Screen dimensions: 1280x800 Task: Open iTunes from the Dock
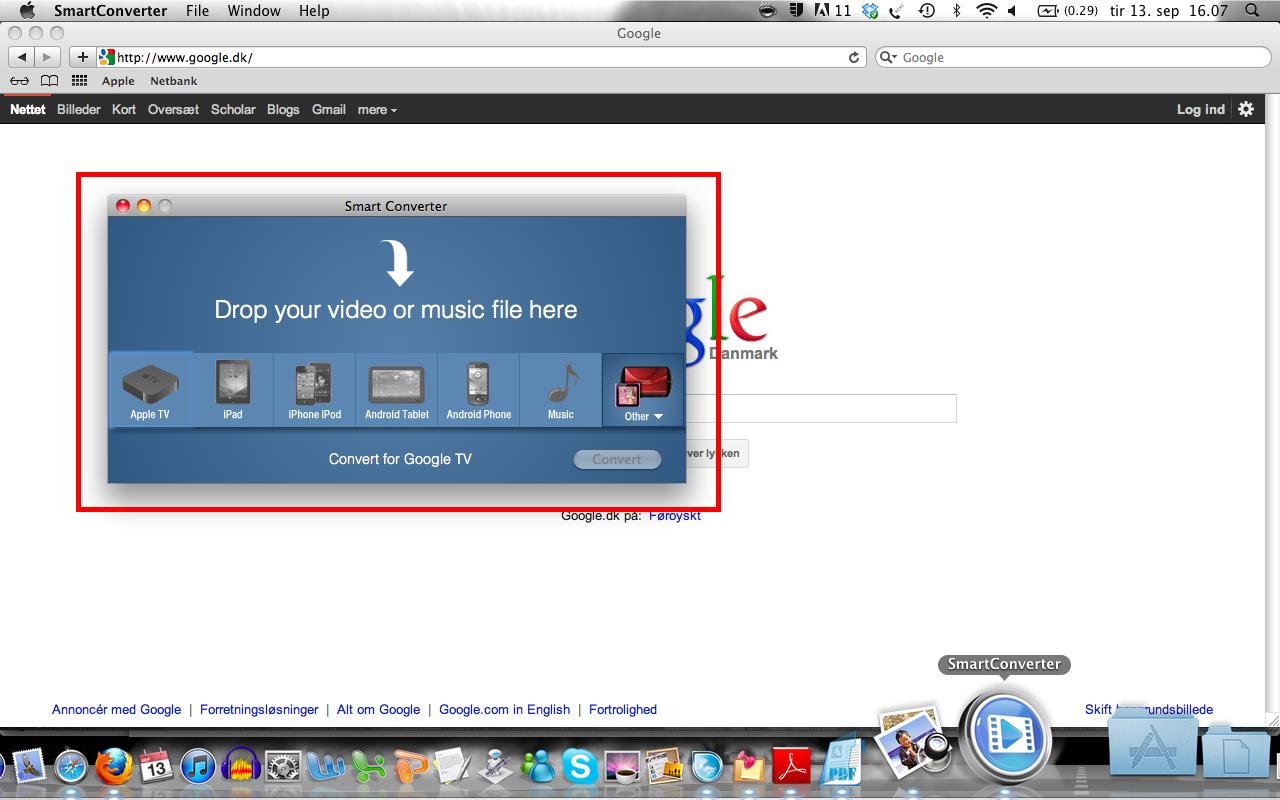200,766
